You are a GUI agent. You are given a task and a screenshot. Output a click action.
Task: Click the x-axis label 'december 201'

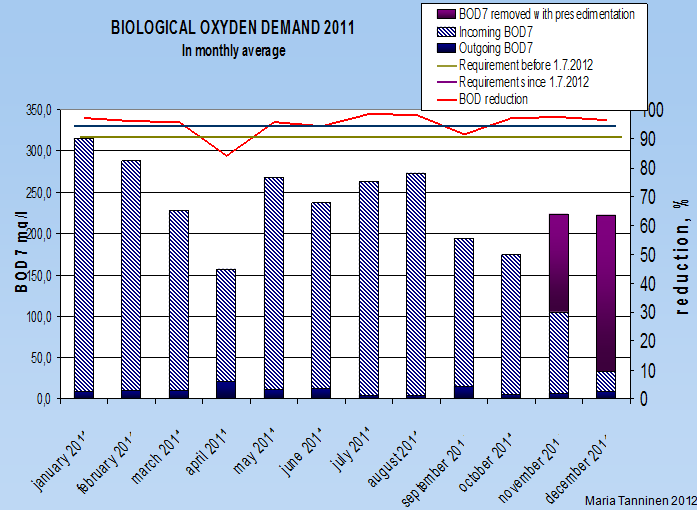click(x=577, y=469)
